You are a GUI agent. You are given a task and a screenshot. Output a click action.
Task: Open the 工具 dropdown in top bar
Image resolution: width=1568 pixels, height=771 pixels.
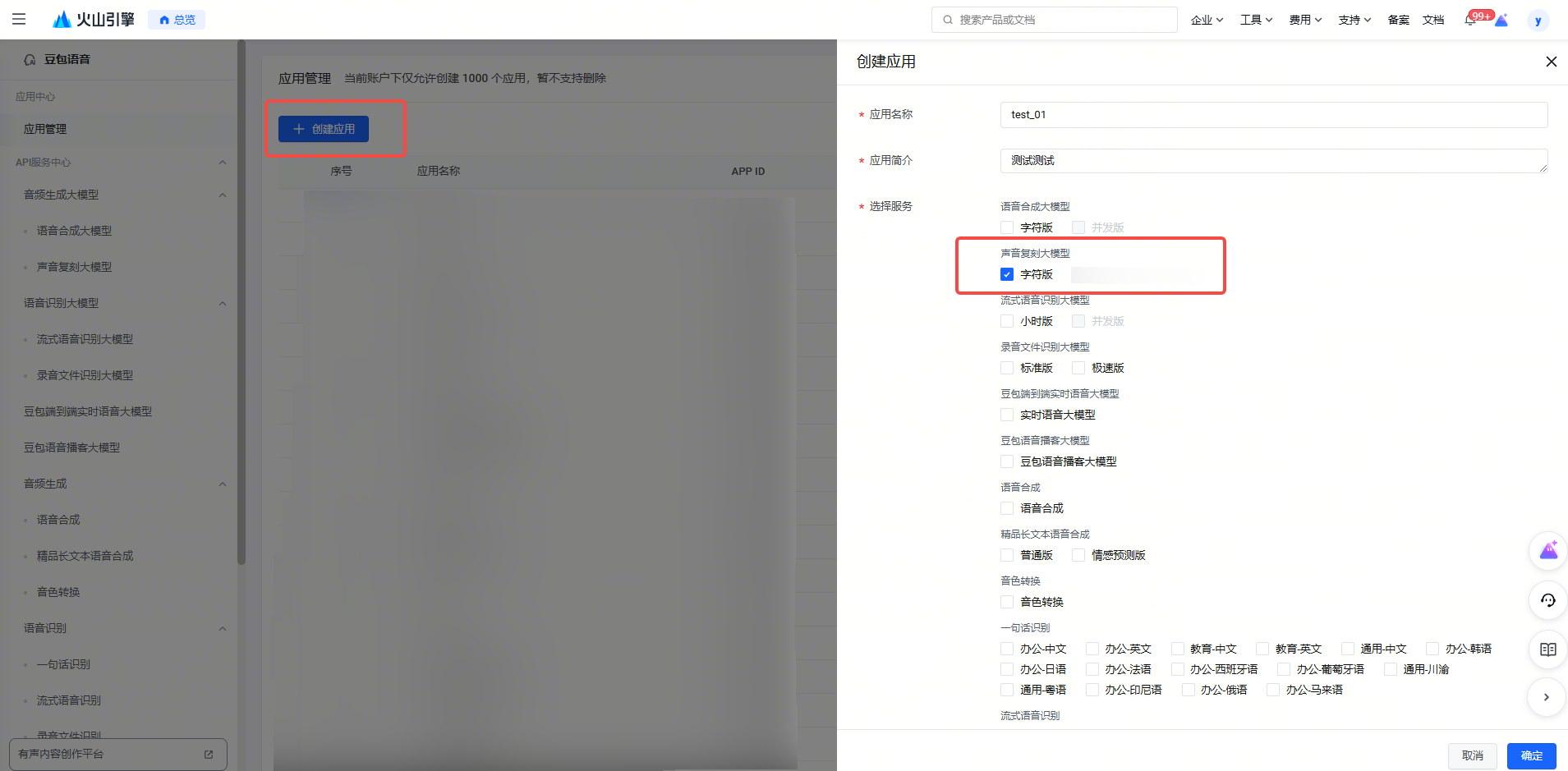[x=1256, y=20]
